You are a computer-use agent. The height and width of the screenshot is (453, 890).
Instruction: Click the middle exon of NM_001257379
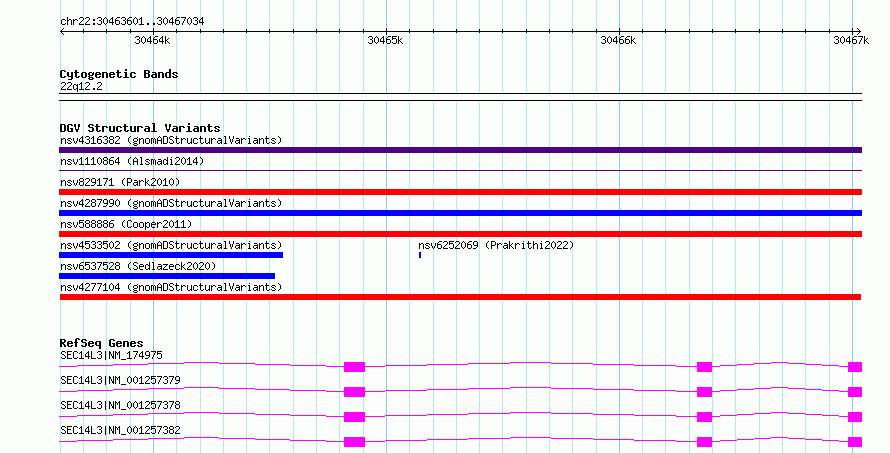tap(704, 392)
